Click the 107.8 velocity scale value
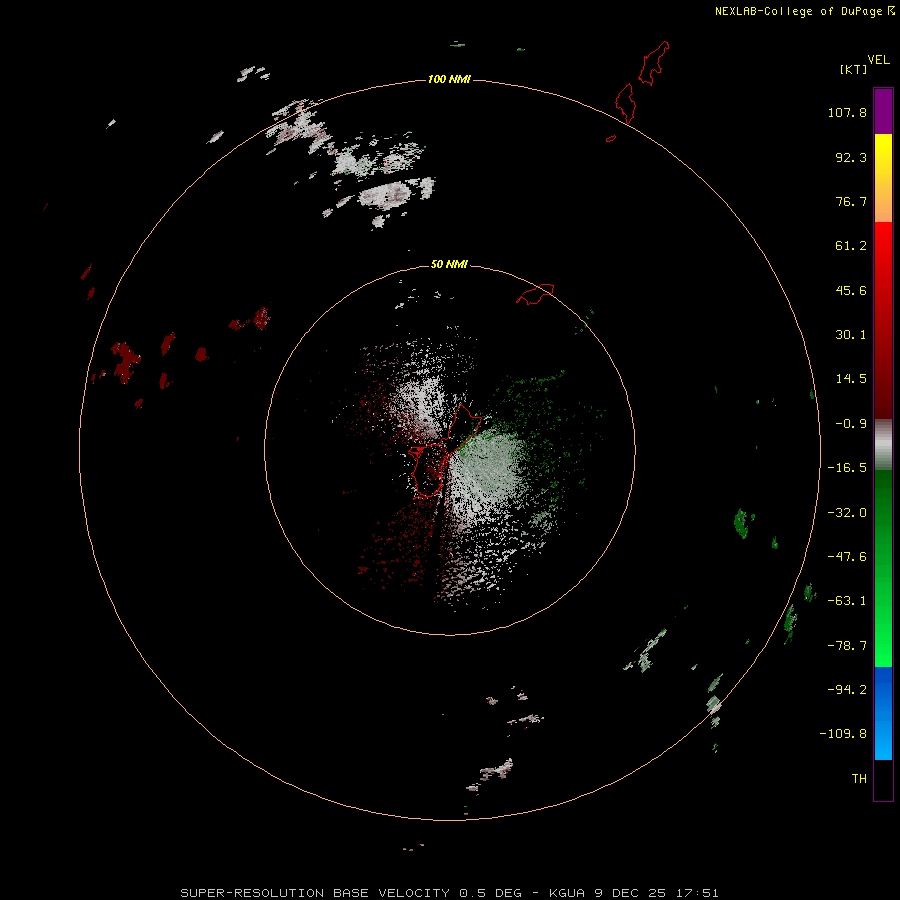The image size is (900, 900). 847,112
